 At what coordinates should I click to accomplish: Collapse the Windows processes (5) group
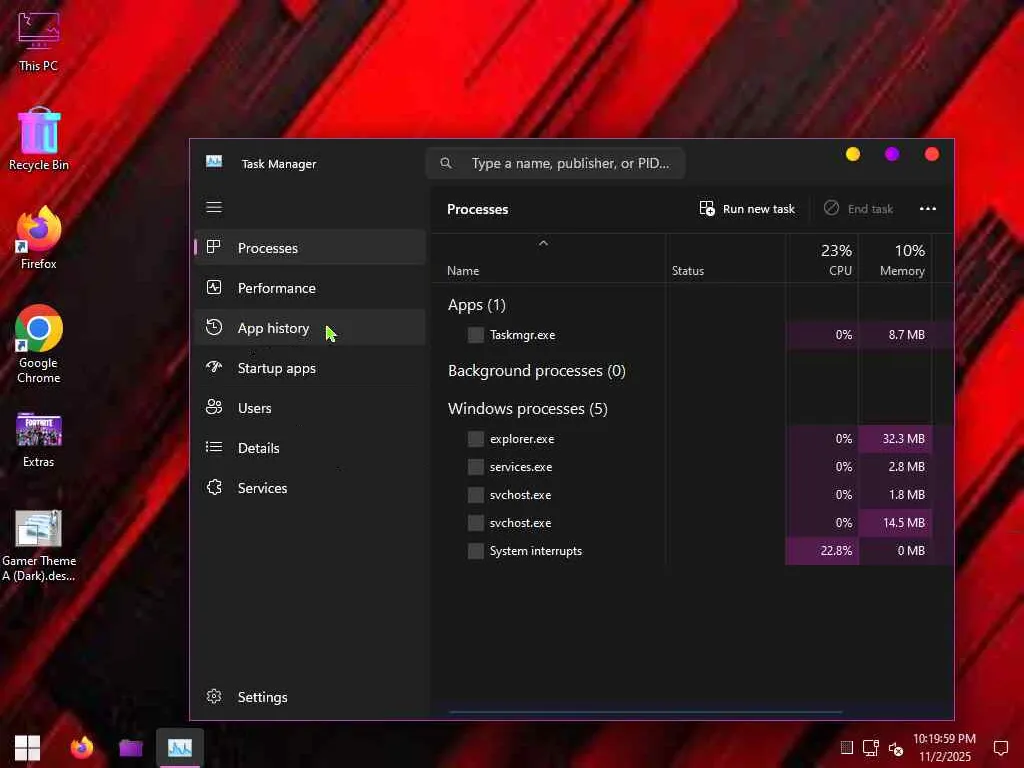coord(528,409)
